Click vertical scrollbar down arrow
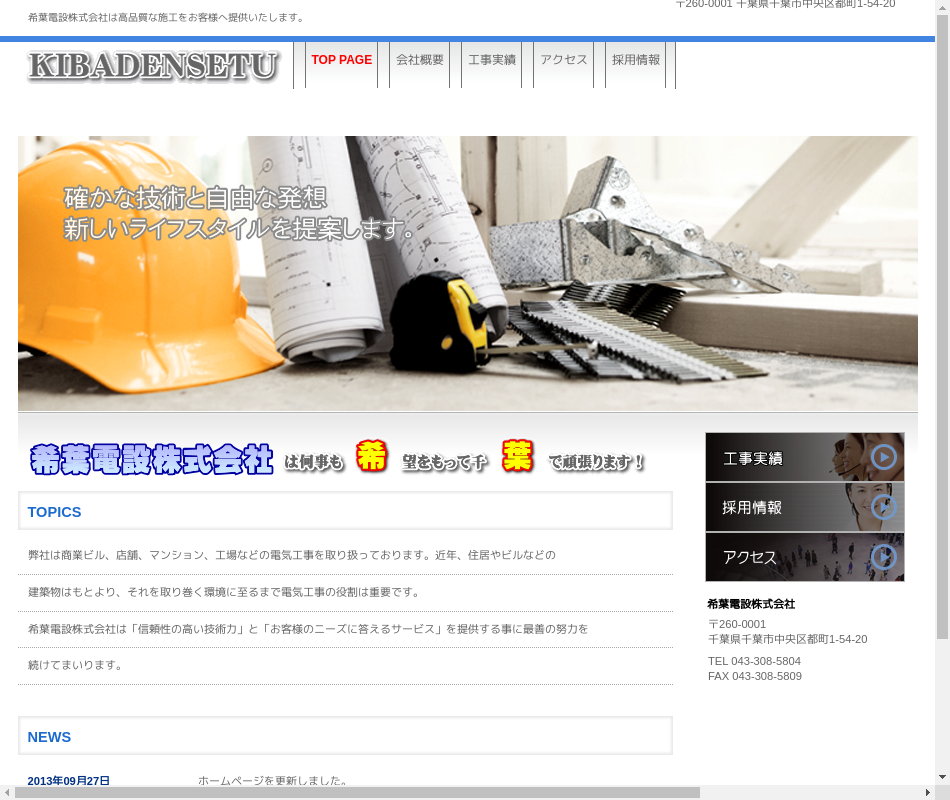 [942, 777]
